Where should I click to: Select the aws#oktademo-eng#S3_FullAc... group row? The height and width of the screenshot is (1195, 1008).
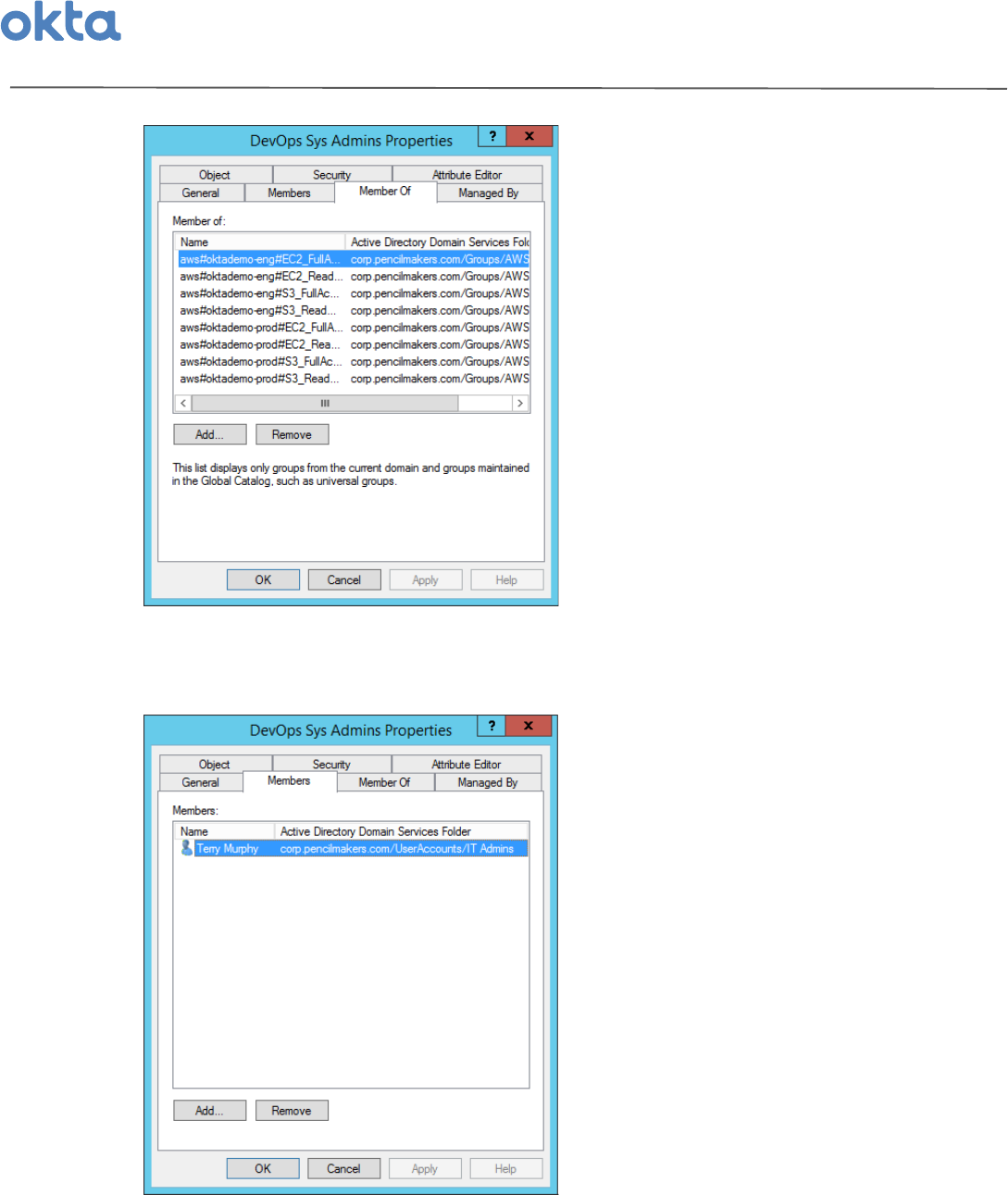pyautogui.click(x=354, y=293)
